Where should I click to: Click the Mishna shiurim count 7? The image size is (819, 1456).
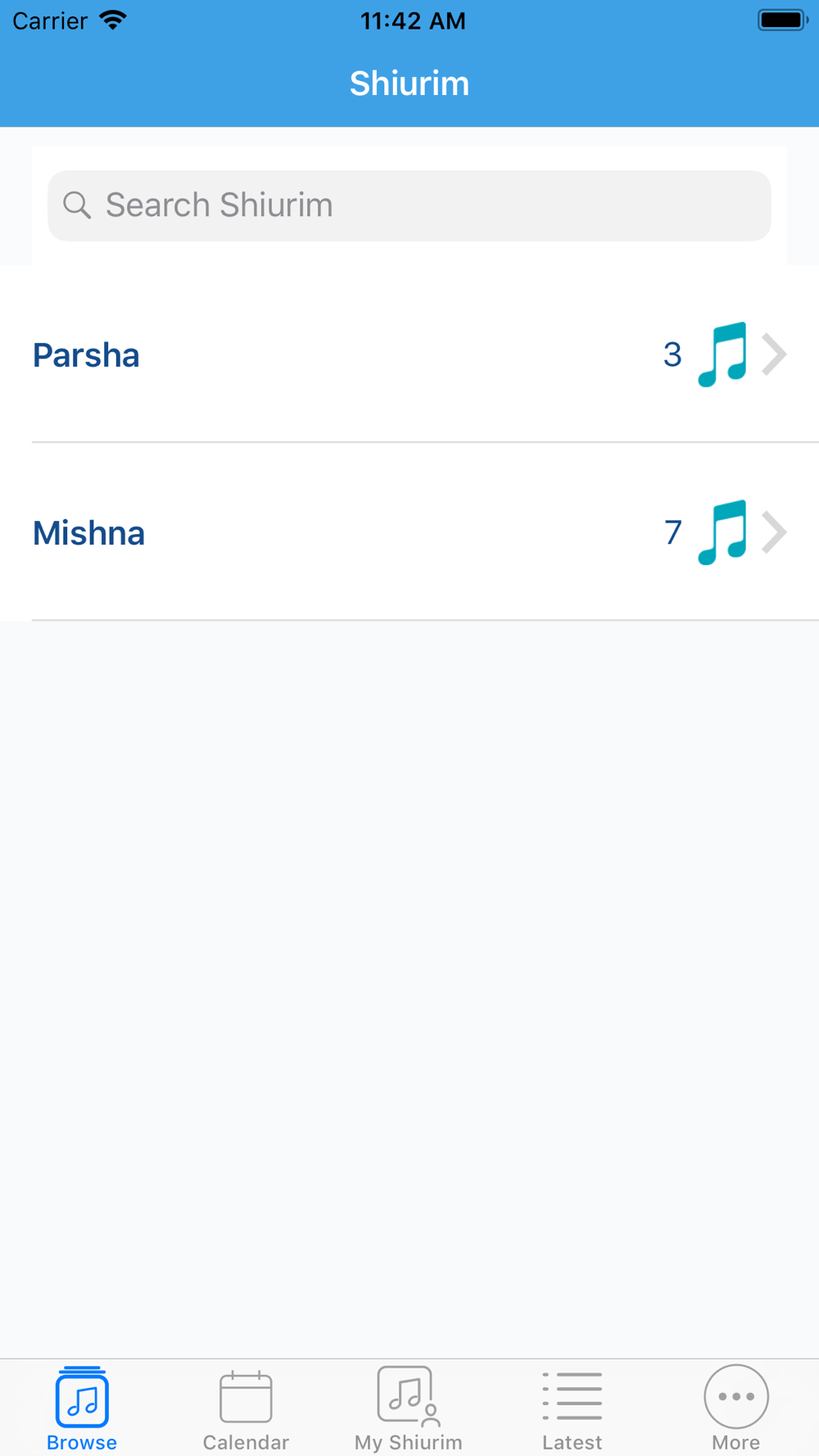[x=673, y=532]
